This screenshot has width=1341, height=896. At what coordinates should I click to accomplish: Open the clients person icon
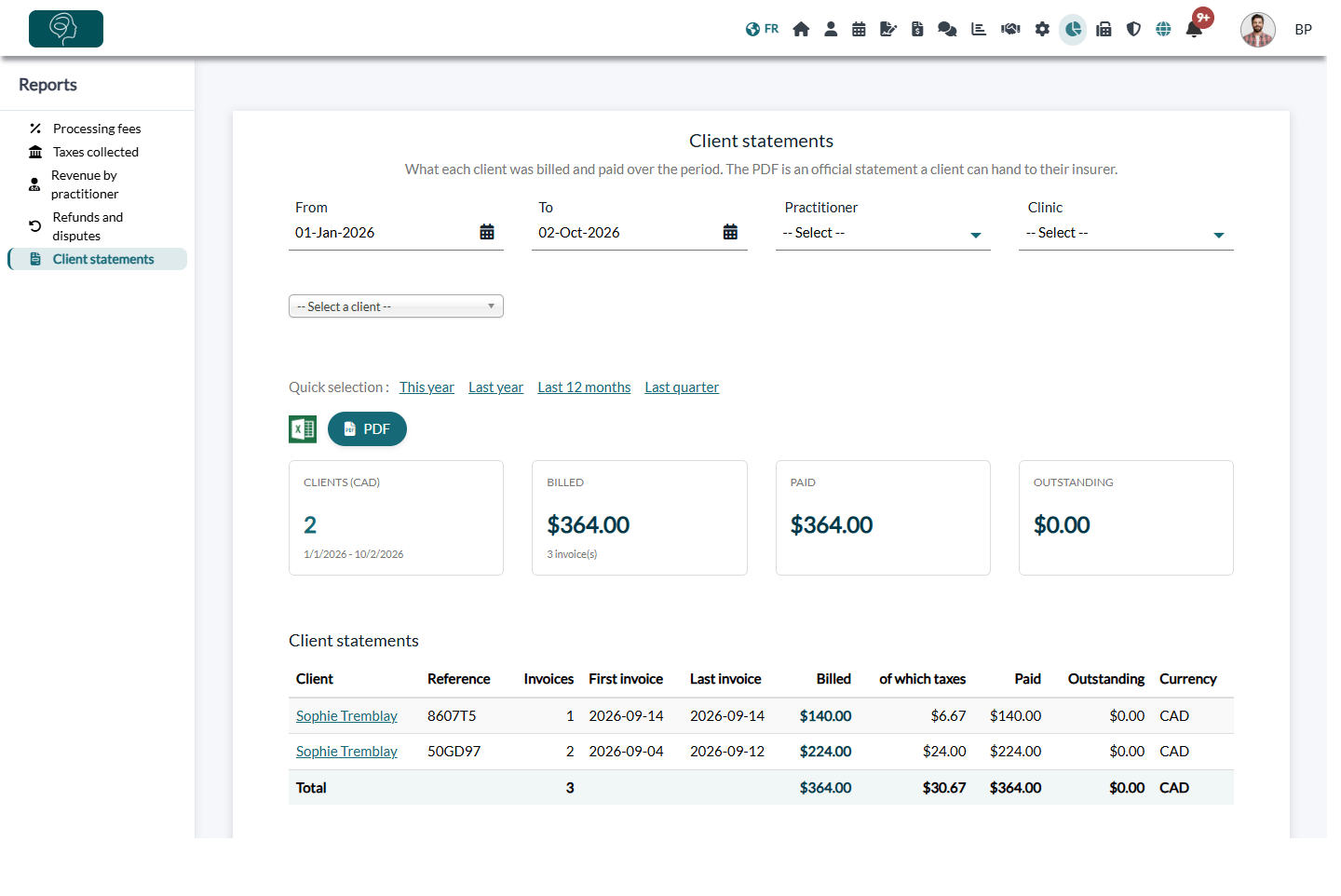click(831, 29)
